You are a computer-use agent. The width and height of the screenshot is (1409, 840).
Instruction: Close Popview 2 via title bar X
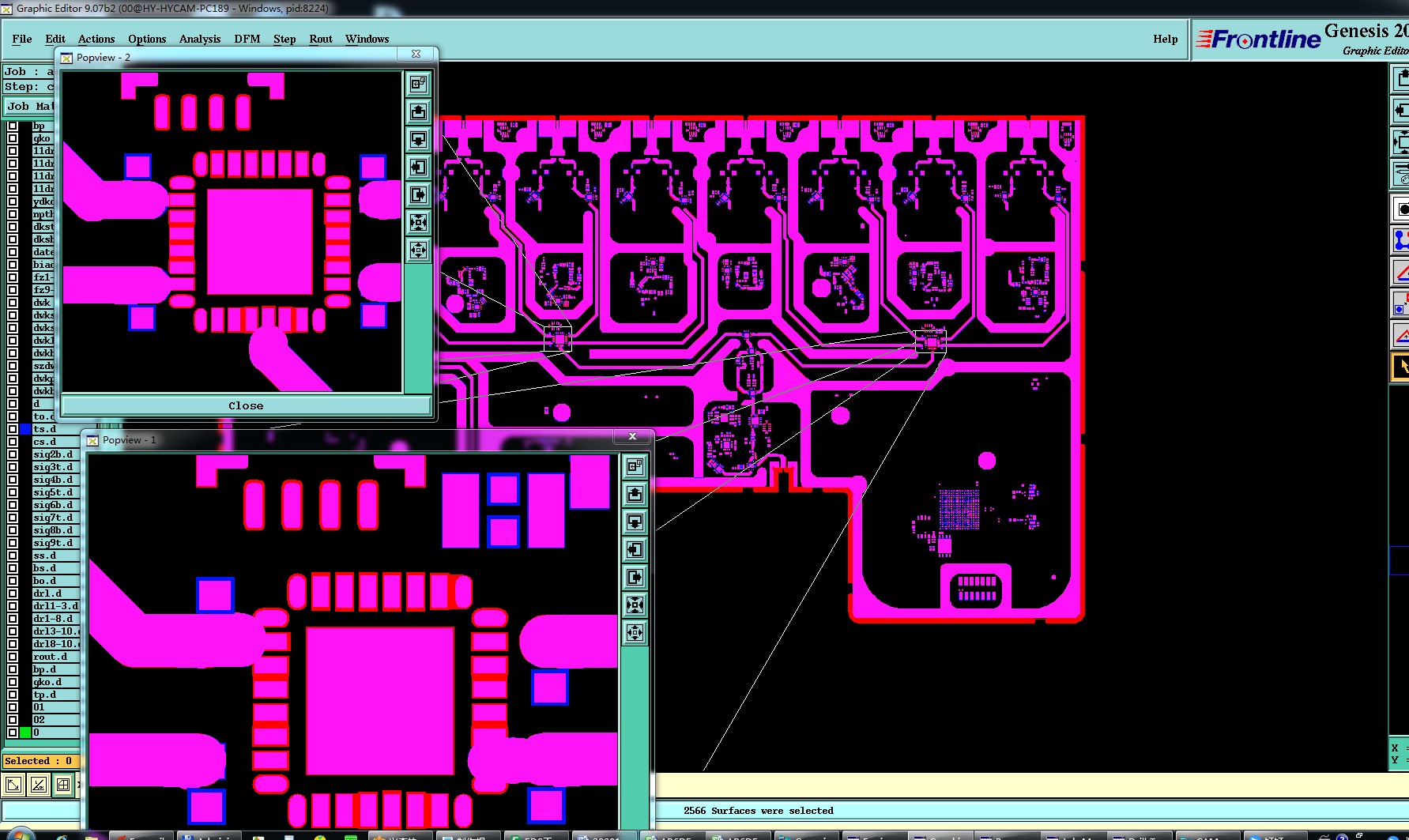[416, 54]
